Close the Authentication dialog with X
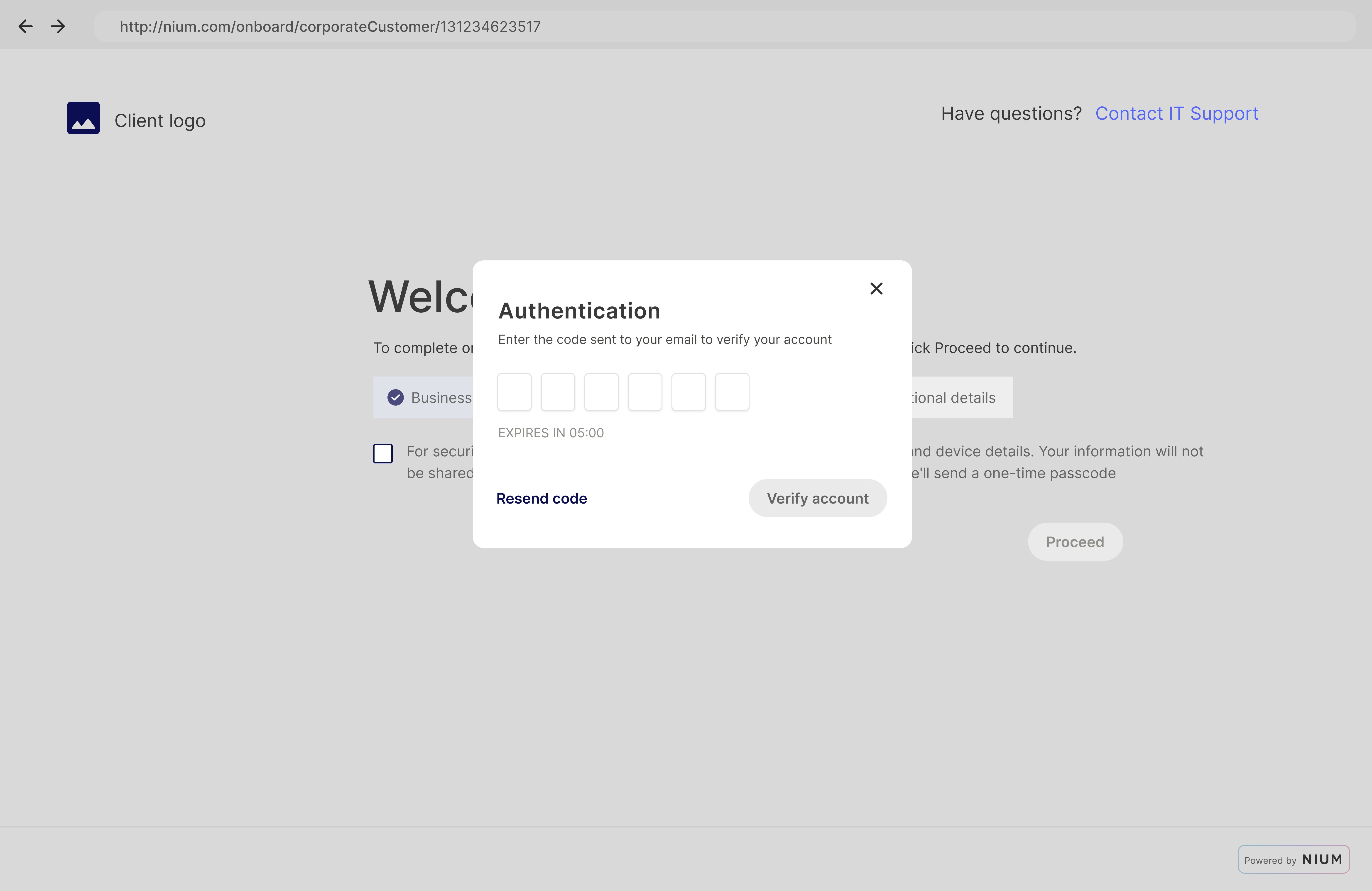 pos(876,289)
